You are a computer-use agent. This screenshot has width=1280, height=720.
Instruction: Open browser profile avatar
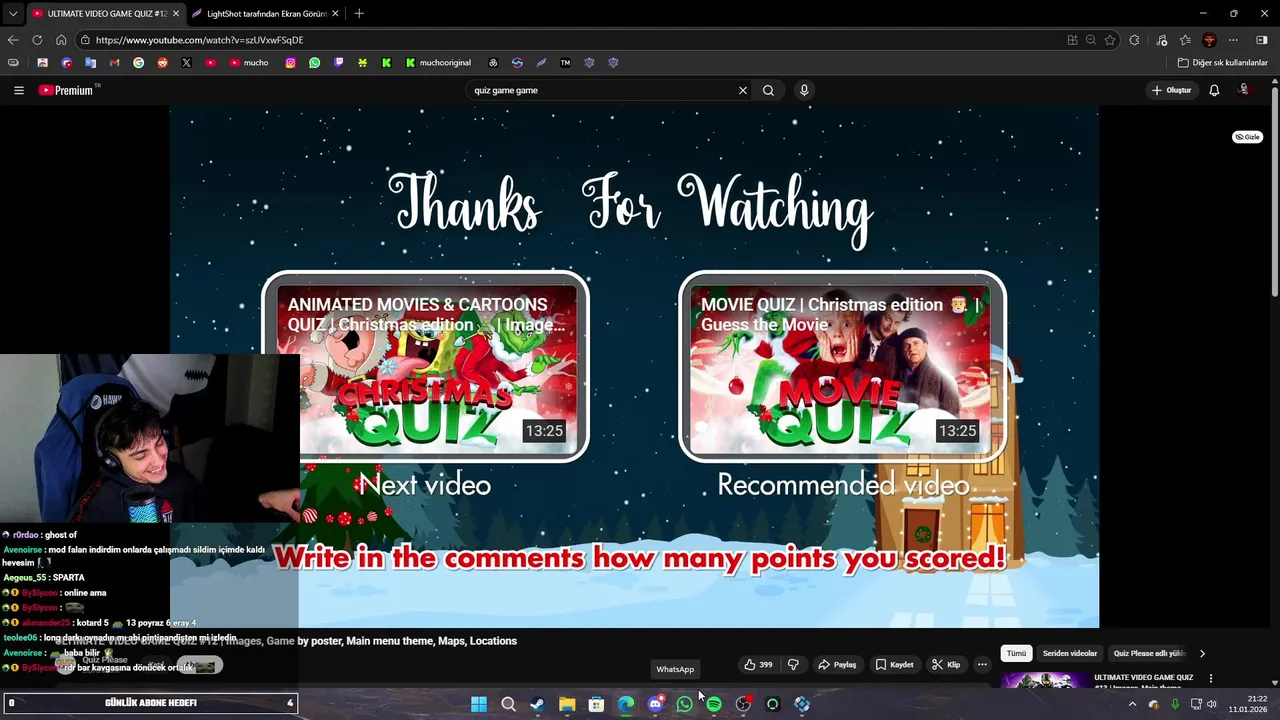1209,40
